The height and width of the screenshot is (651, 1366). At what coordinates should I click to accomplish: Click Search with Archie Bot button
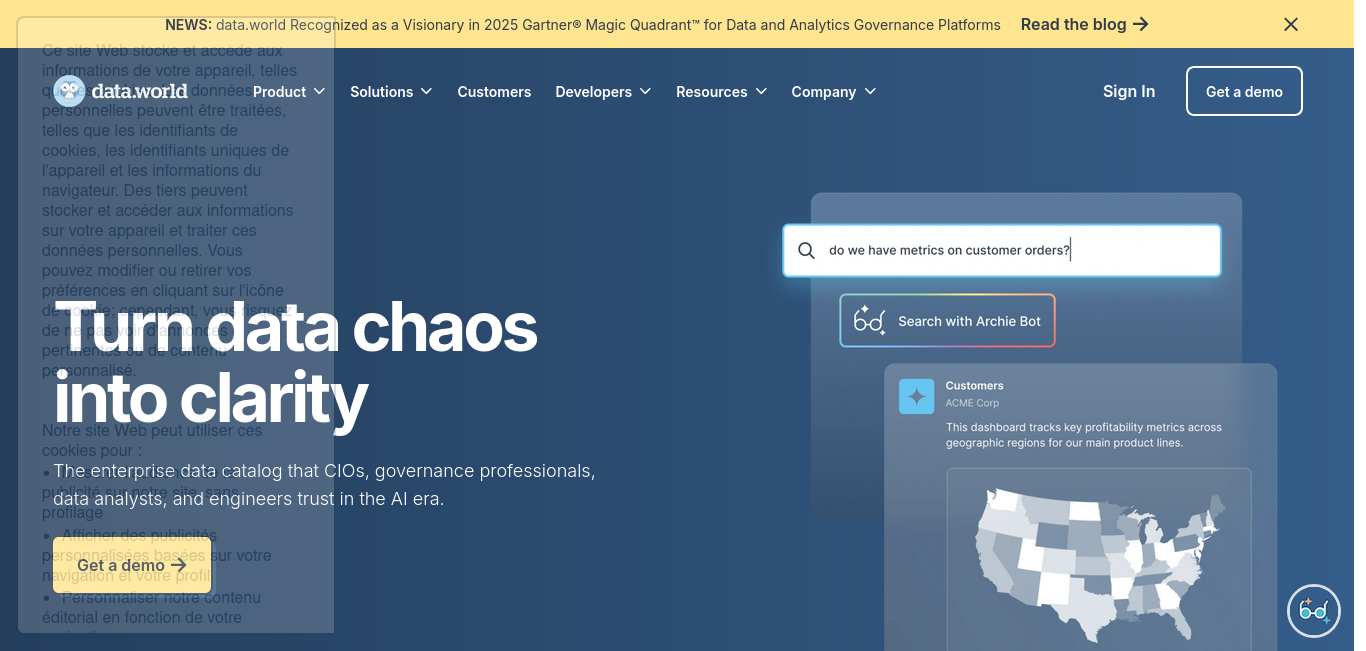tap(947, 321)
